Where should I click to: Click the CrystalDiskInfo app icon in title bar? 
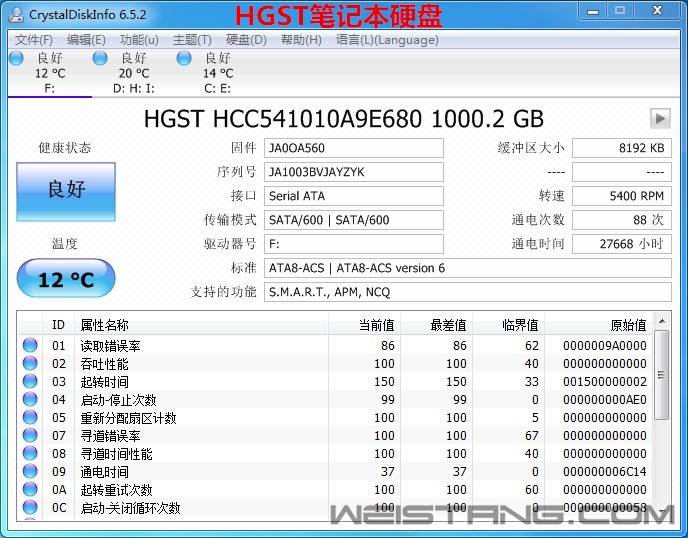click(16, 15)
